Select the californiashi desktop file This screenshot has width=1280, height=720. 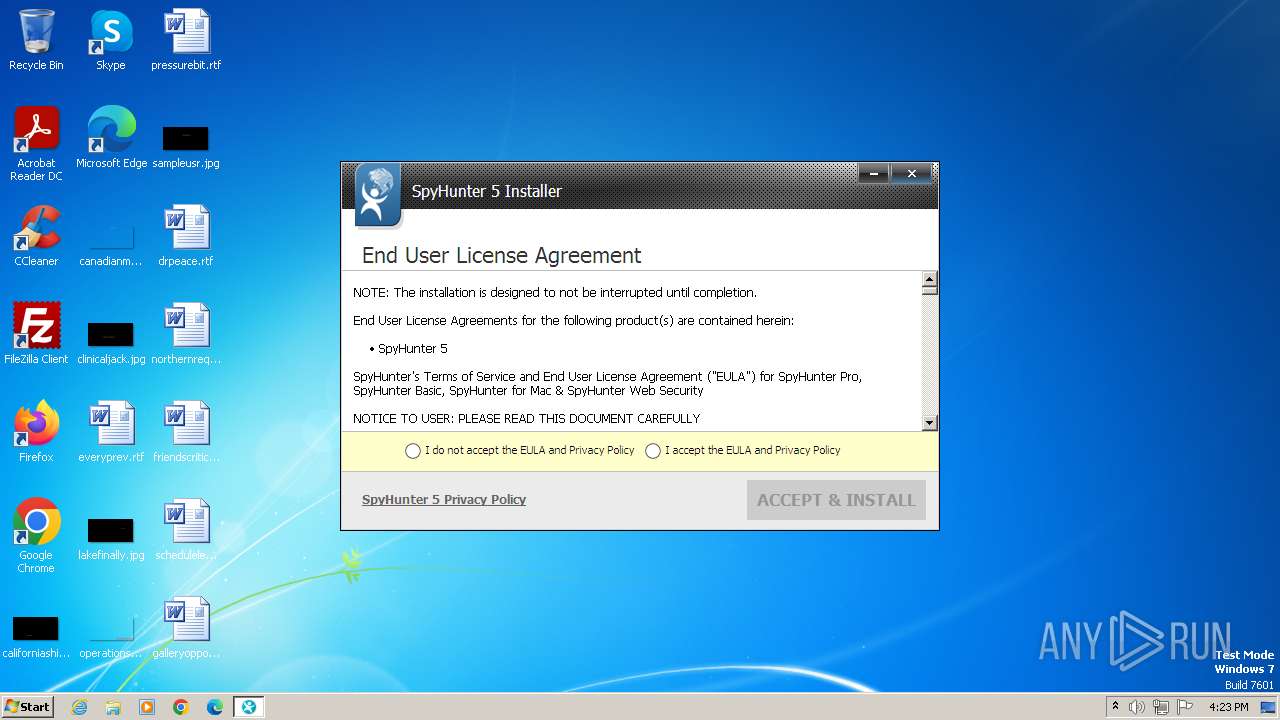tap(36, 636)
